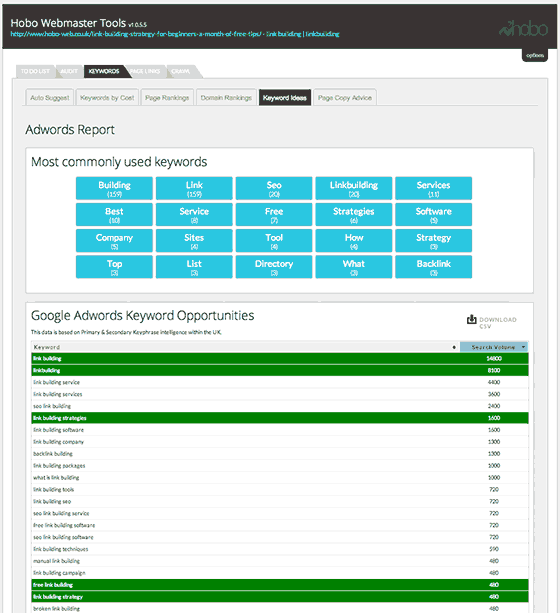Sort by the Search Volume column header
The width and height of the screenshot is (560, 613).
point(494,347)
